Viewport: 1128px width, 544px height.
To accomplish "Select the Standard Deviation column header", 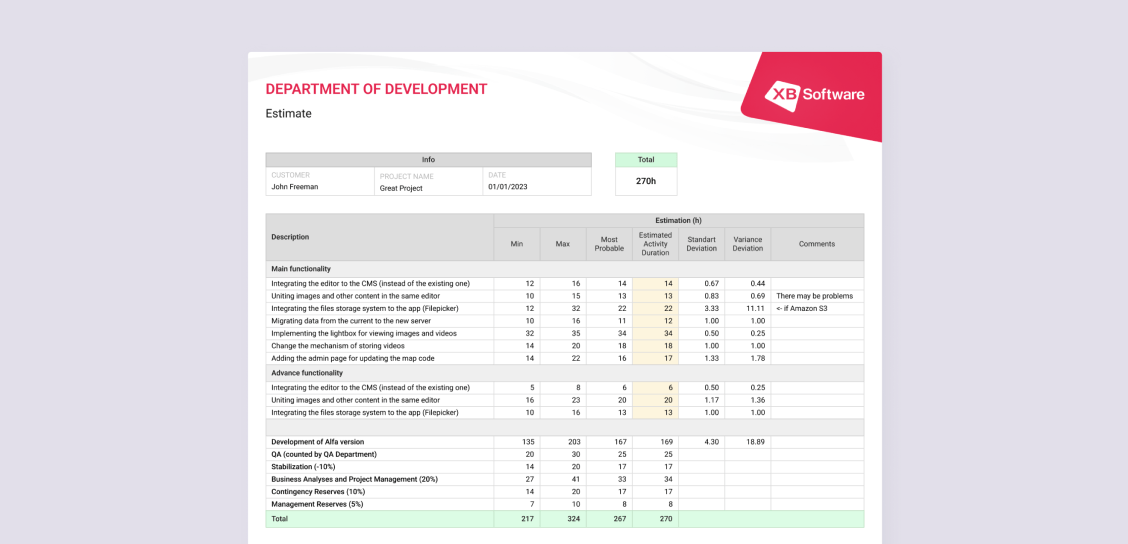I will [701, 244].
